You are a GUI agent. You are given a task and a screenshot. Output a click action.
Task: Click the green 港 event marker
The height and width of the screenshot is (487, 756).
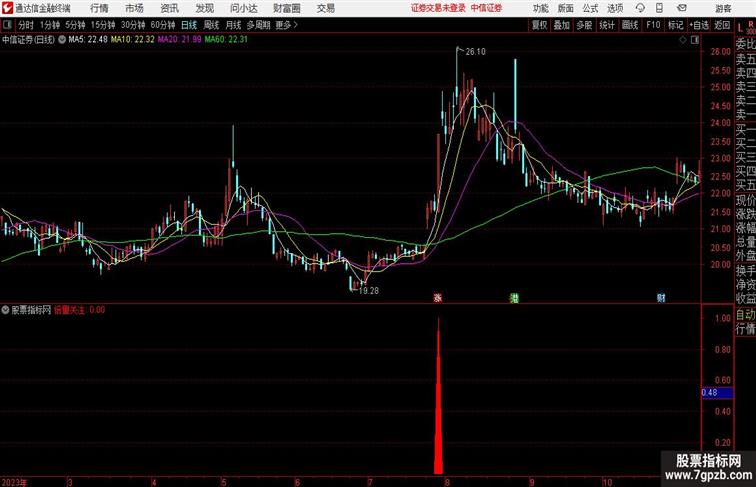(514, 298)
